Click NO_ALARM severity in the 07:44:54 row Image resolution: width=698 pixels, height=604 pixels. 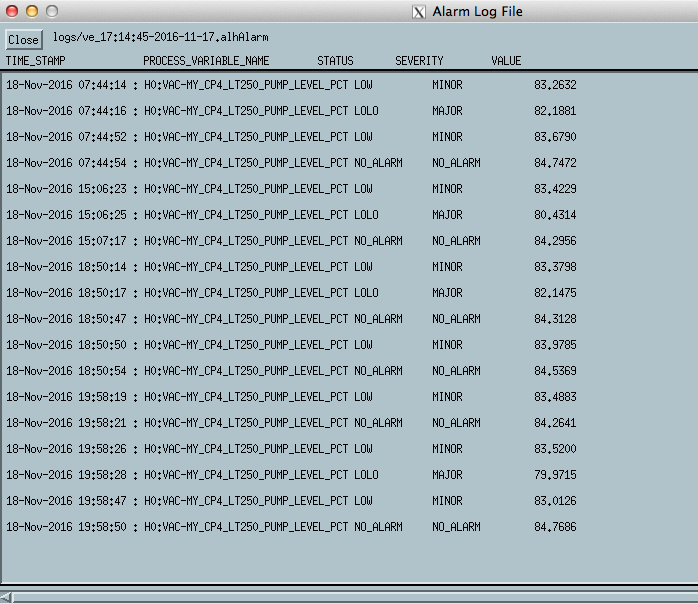tap(456, 162)
